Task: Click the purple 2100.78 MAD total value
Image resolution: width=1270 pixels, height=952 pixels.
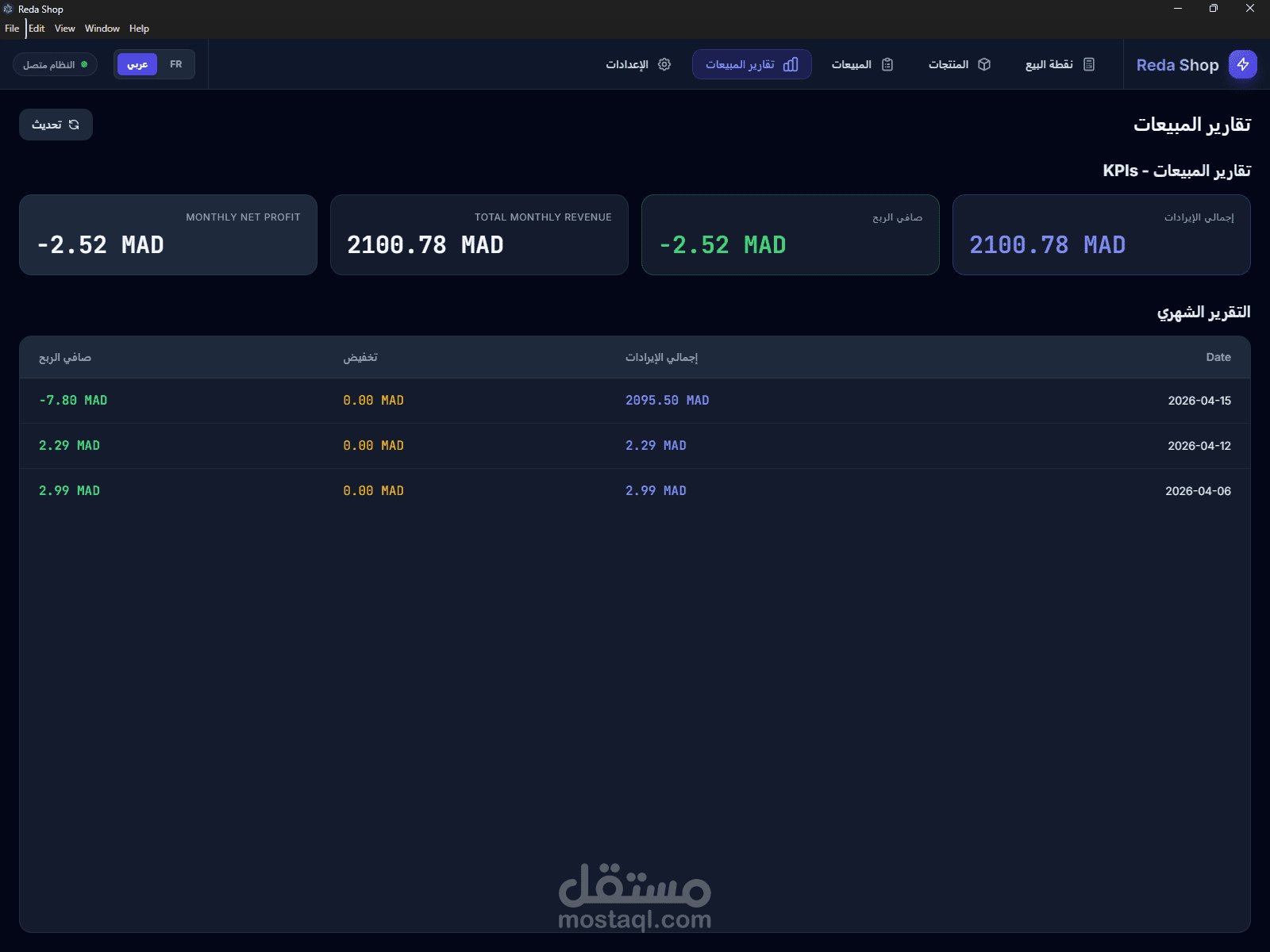Action: click(x=1048, y=245)
